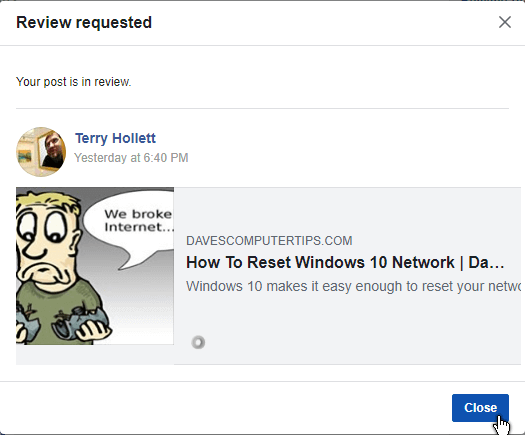Image resolution: width=525 pixels, height=435 pixels.
Task: Select the Review requested dialog heading
Action: click(84, 22)
